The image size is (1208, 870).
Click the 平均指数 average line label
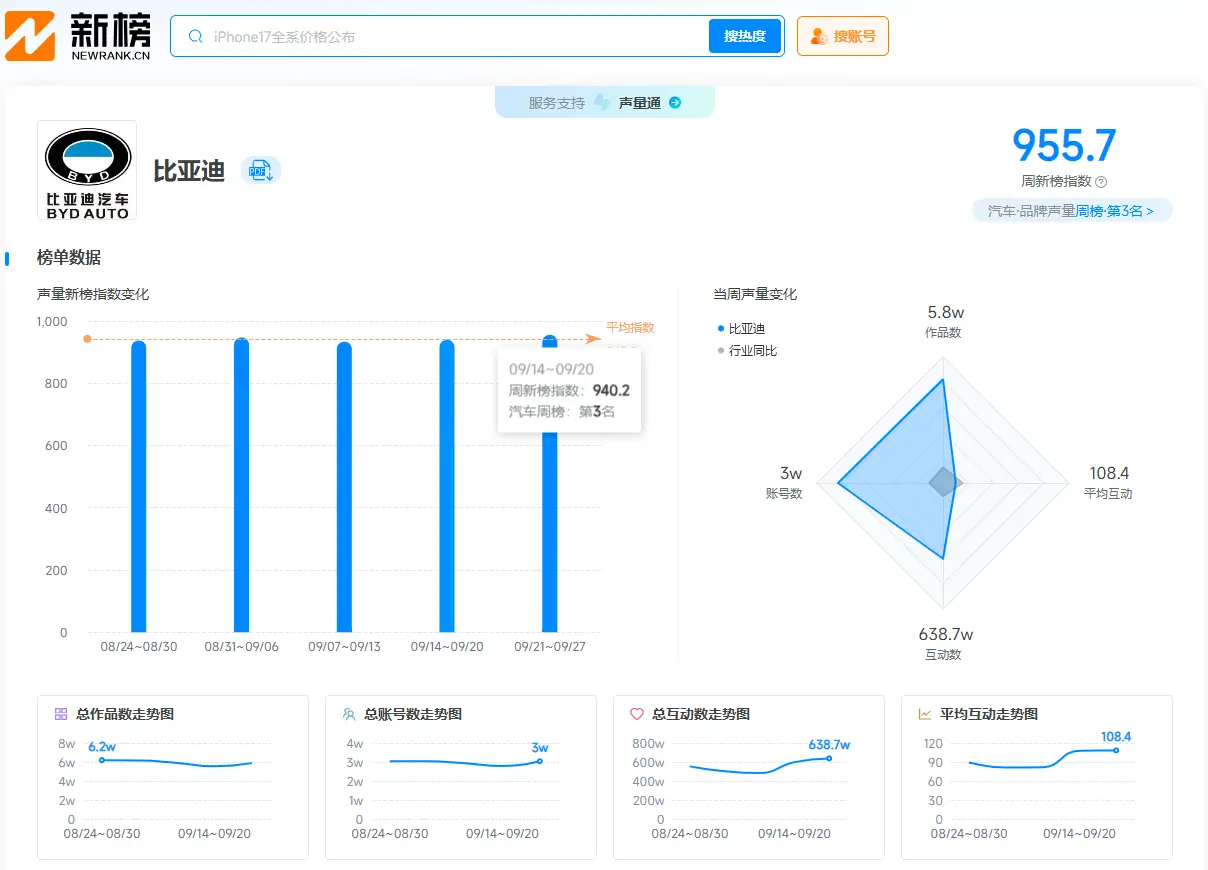(630, 327)
